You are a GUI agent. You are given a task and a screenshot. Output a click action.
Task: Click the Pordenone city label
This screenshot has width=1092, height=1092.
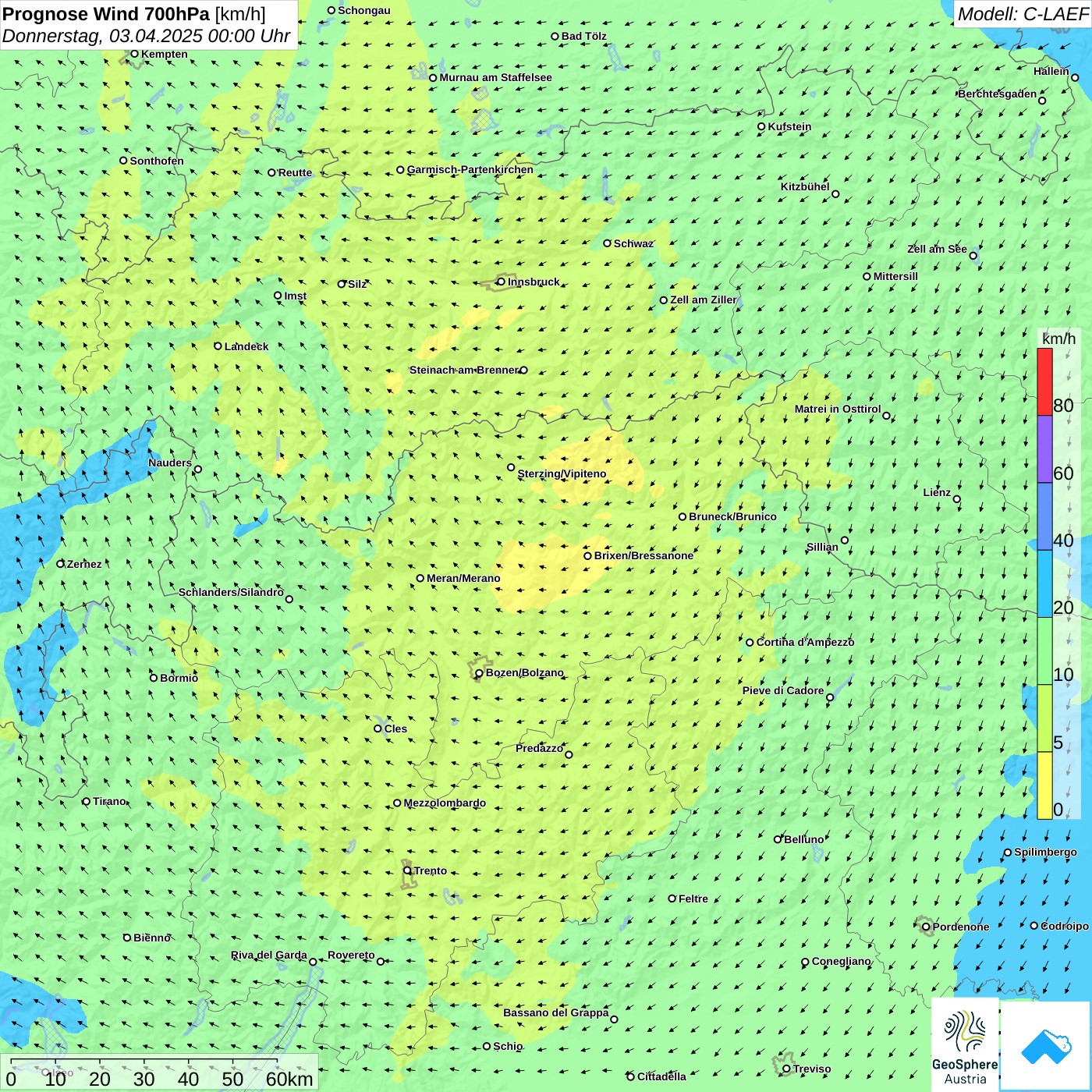(x=960, y=927)
